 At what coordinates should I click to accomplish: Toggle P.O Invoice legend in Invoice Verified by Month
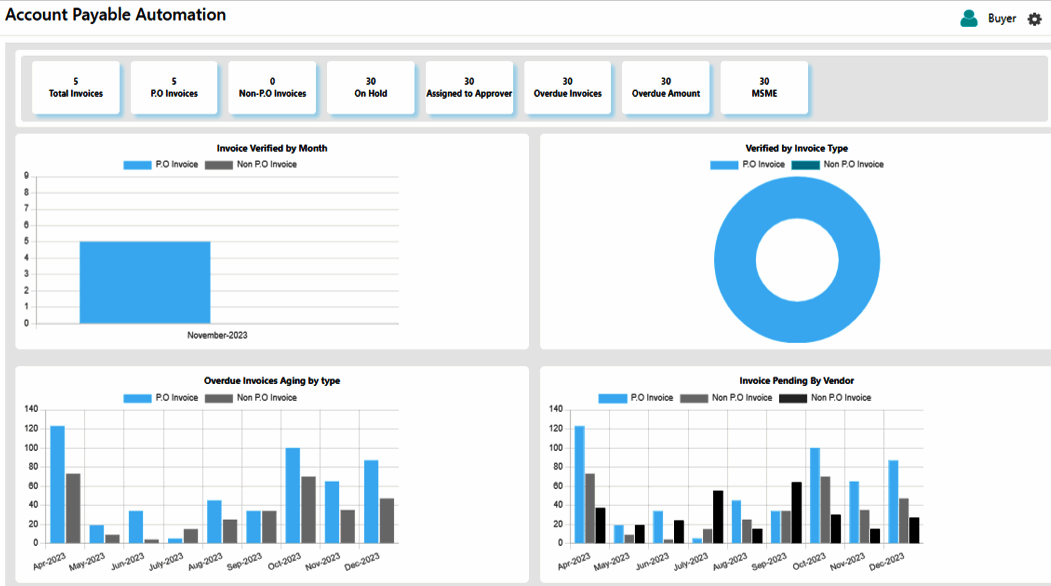pyautogui.click(x=161, y=164)
